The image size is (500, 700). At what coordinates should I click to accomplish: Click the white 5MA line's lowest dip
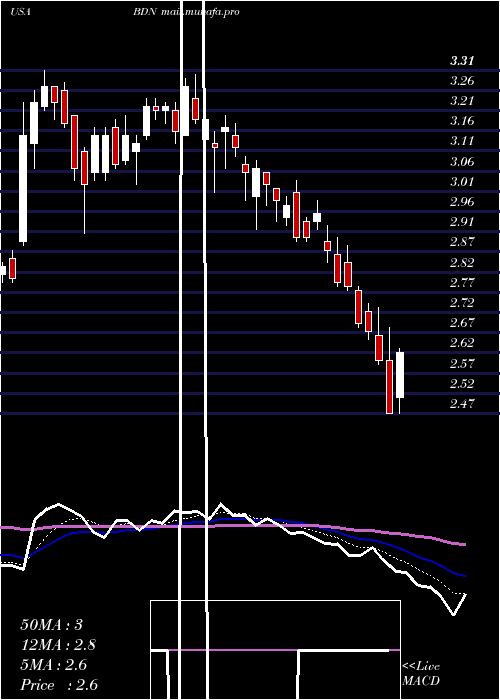click(454, 614)
